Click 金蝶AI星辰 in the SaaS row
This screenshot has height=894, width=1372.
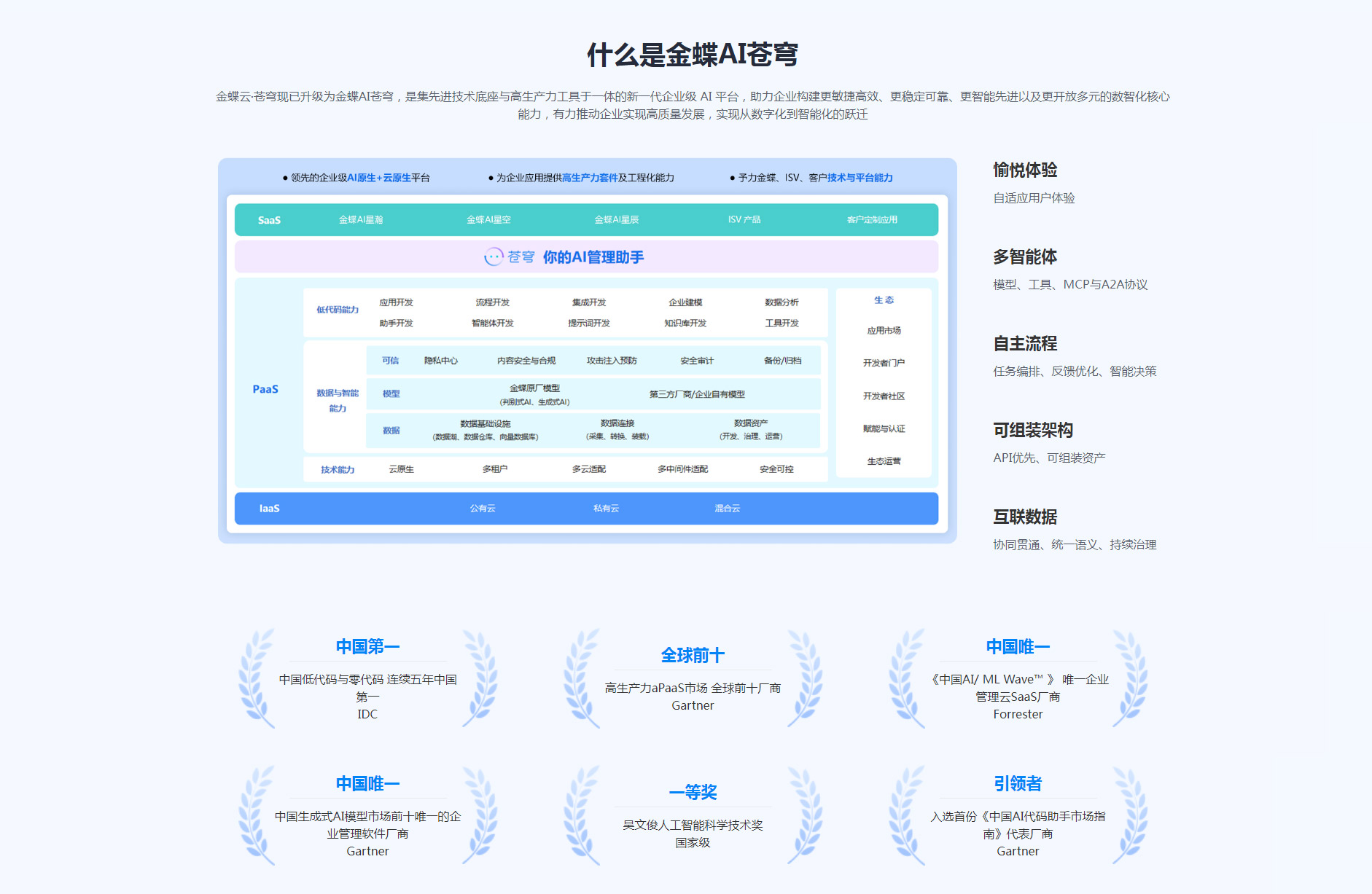[x=617, y=219]
